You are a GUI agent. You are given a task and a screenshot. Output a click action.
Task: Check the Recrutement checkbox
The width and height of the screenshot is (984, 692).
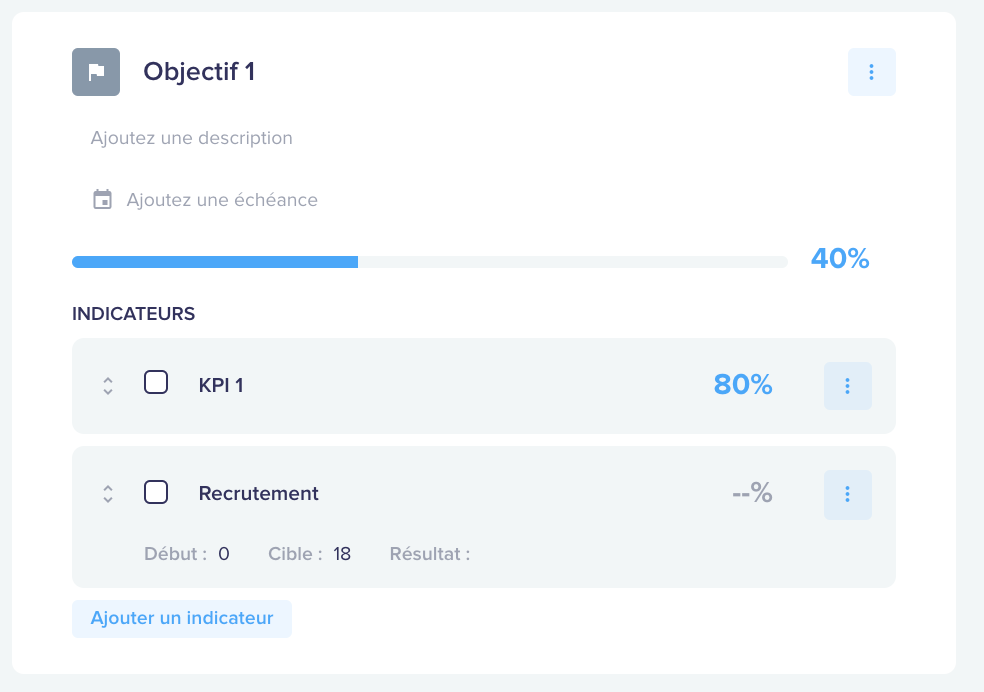click(x=156, y=492)
